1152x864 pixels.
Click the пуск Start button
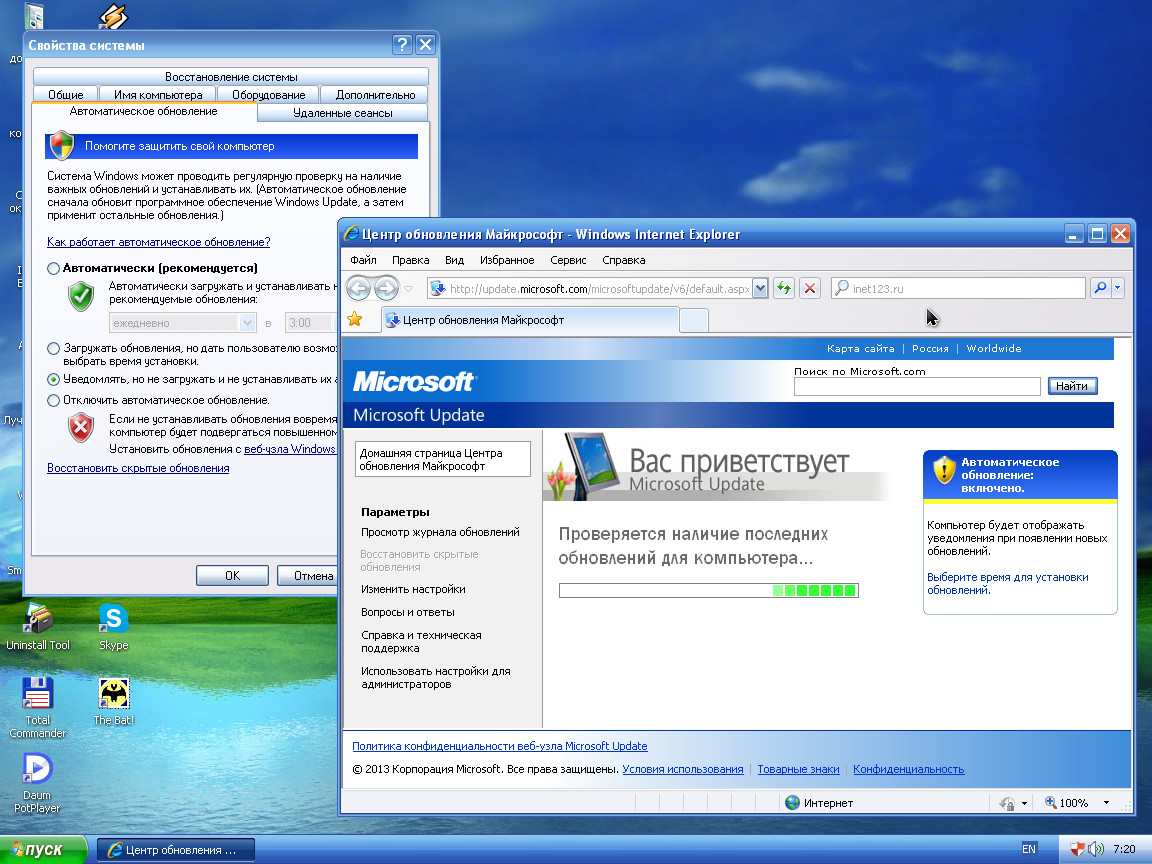tap(43, 849)
